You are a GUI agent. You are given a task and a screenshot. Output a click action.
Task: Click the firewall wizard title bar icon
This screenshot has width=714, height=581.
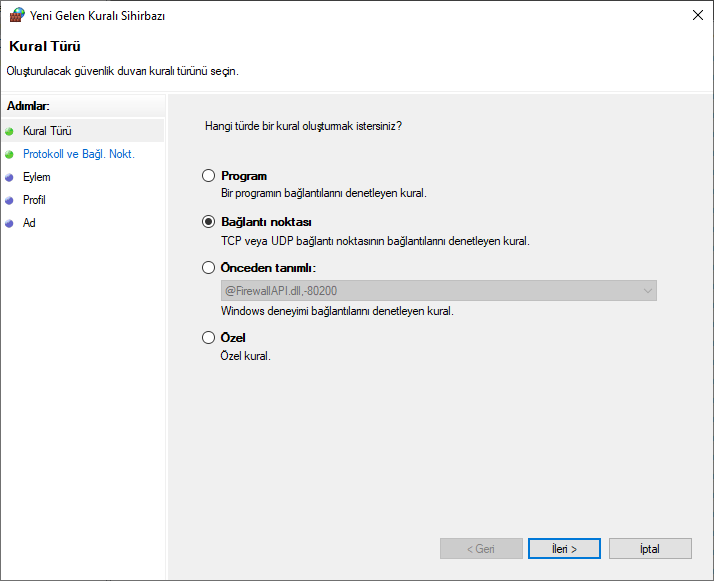click(x=16, y=16)
